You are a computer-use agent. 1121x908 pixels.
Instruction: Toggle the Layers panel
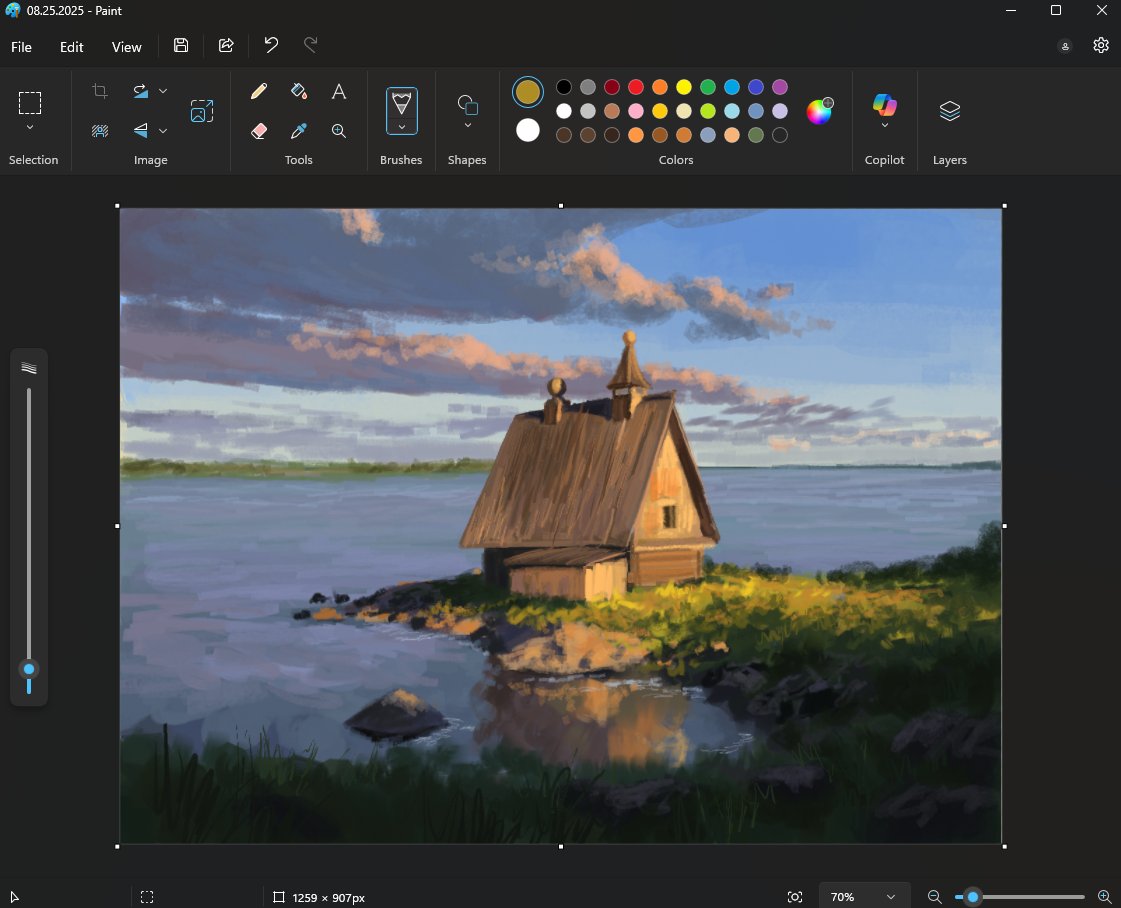coord(949,111)
